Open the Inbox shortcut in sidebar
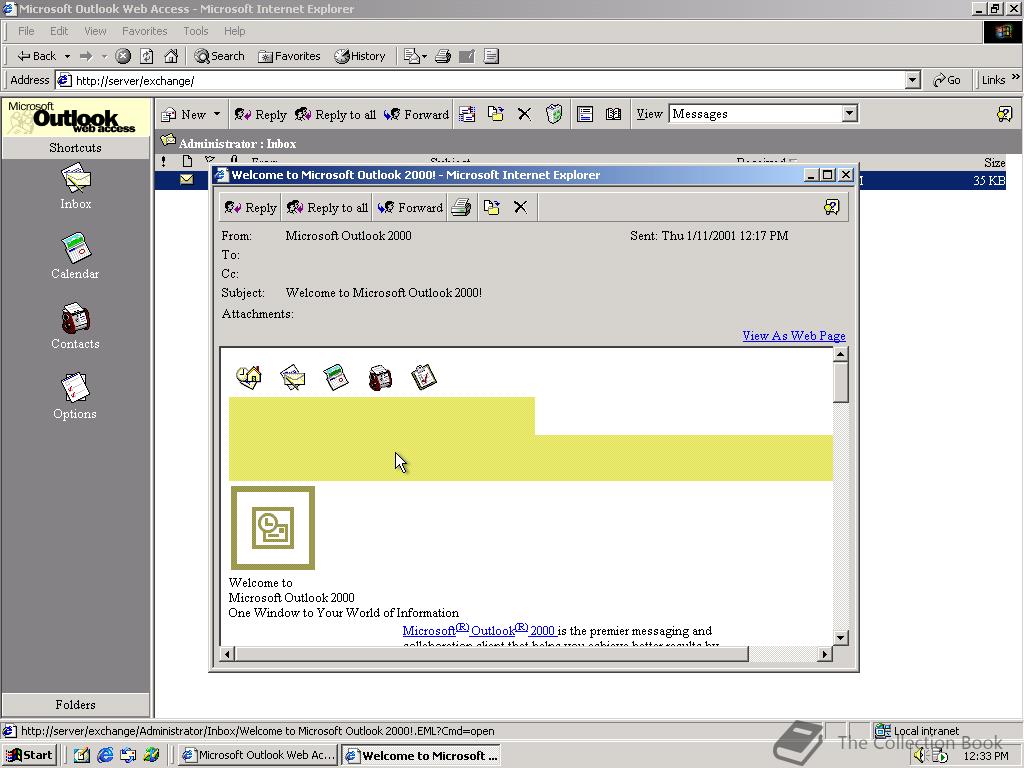This screenshot has width=1024, height=768. [x=75, y=187]
